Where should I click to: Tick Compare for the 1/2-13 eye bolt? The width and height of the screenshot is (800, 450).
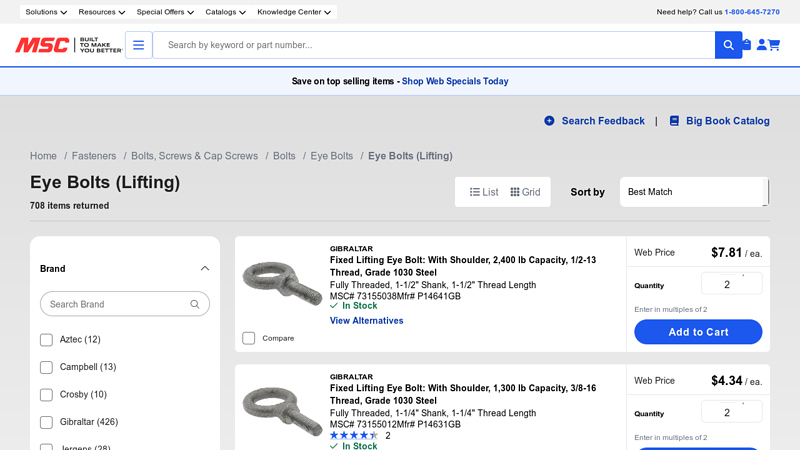tap(249, 338)
